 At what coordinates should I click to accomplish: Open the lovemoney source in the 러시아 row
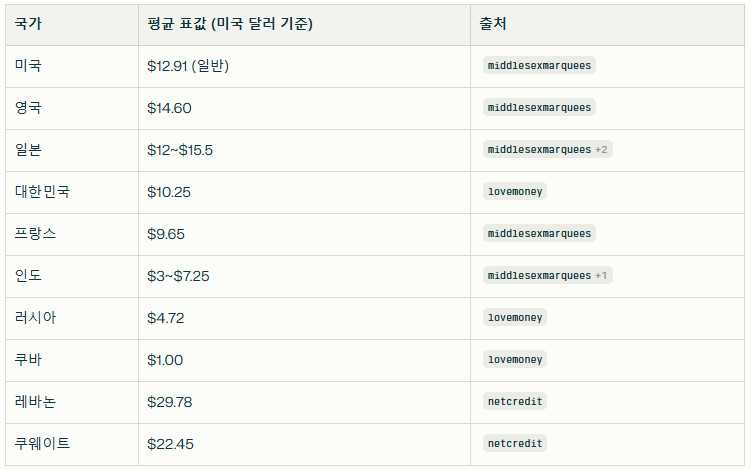pyautogui.click(x=515, y=318)
